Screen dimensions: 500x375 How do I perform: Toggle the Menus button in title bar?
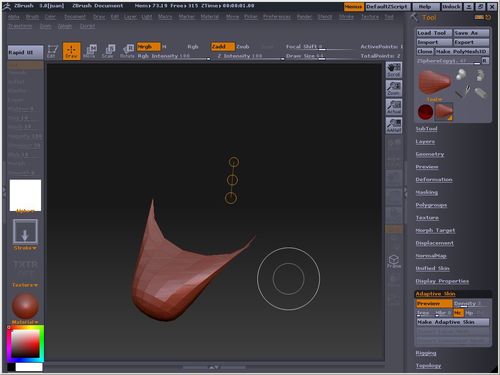tap(353, 7)
